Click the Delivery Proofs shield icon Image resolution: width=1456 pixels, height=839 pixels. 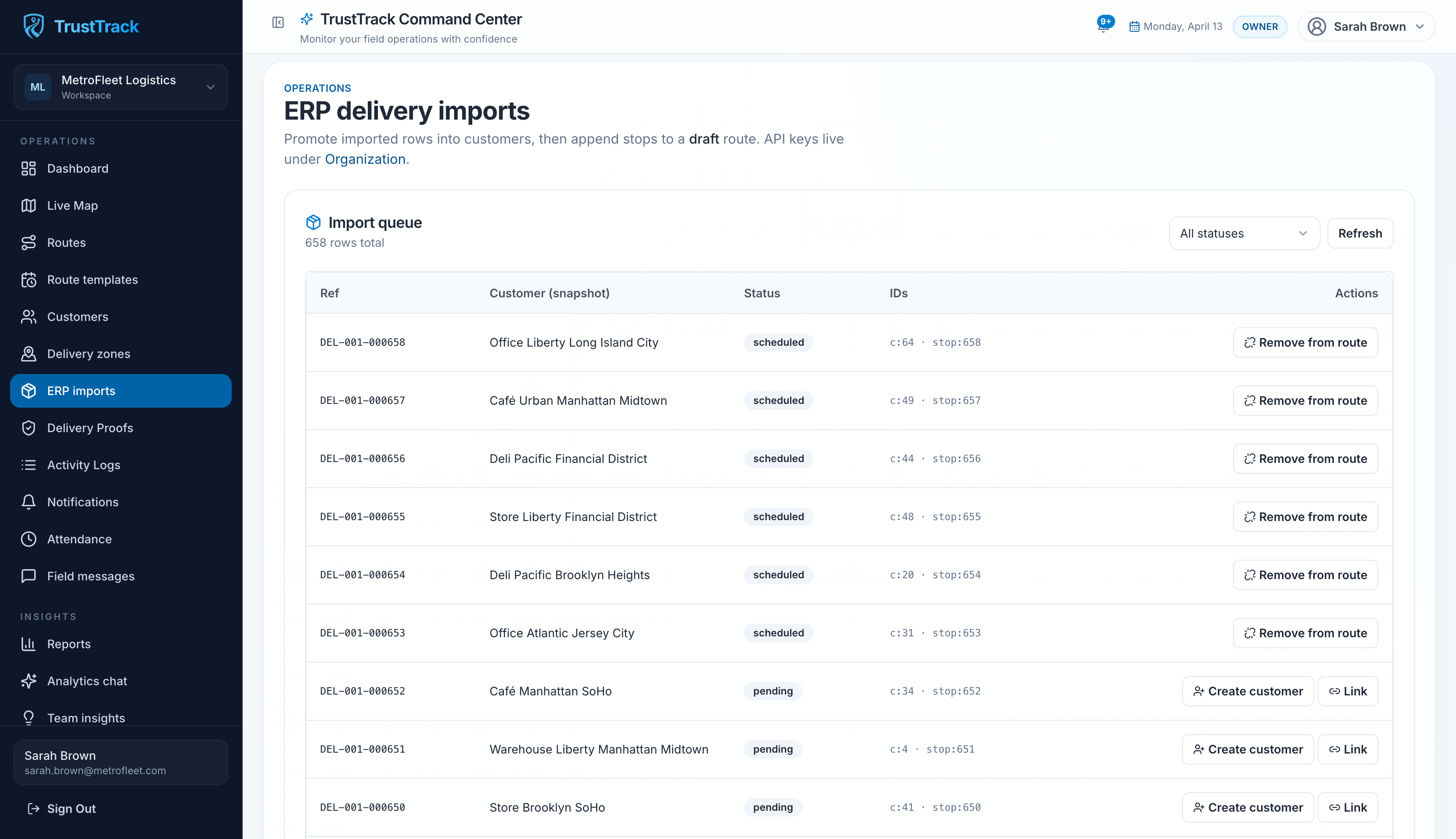coord(28,428)
